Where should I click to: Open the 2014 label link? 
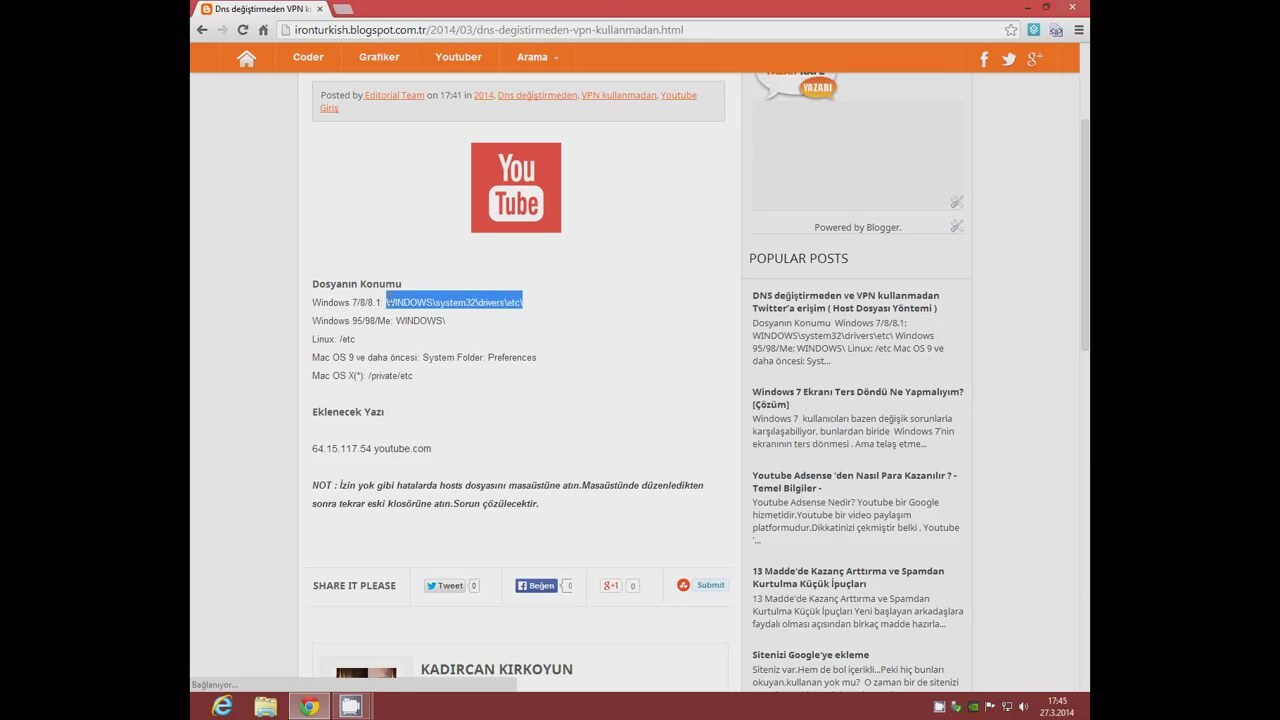483,95
